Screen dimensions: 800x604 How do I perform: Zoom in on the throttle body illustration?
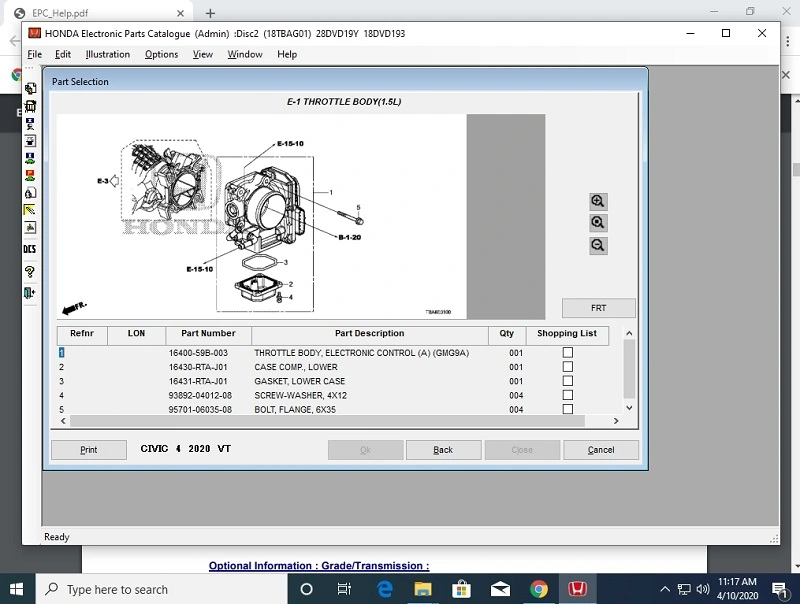pyautogui.click(x=598, y=202)
